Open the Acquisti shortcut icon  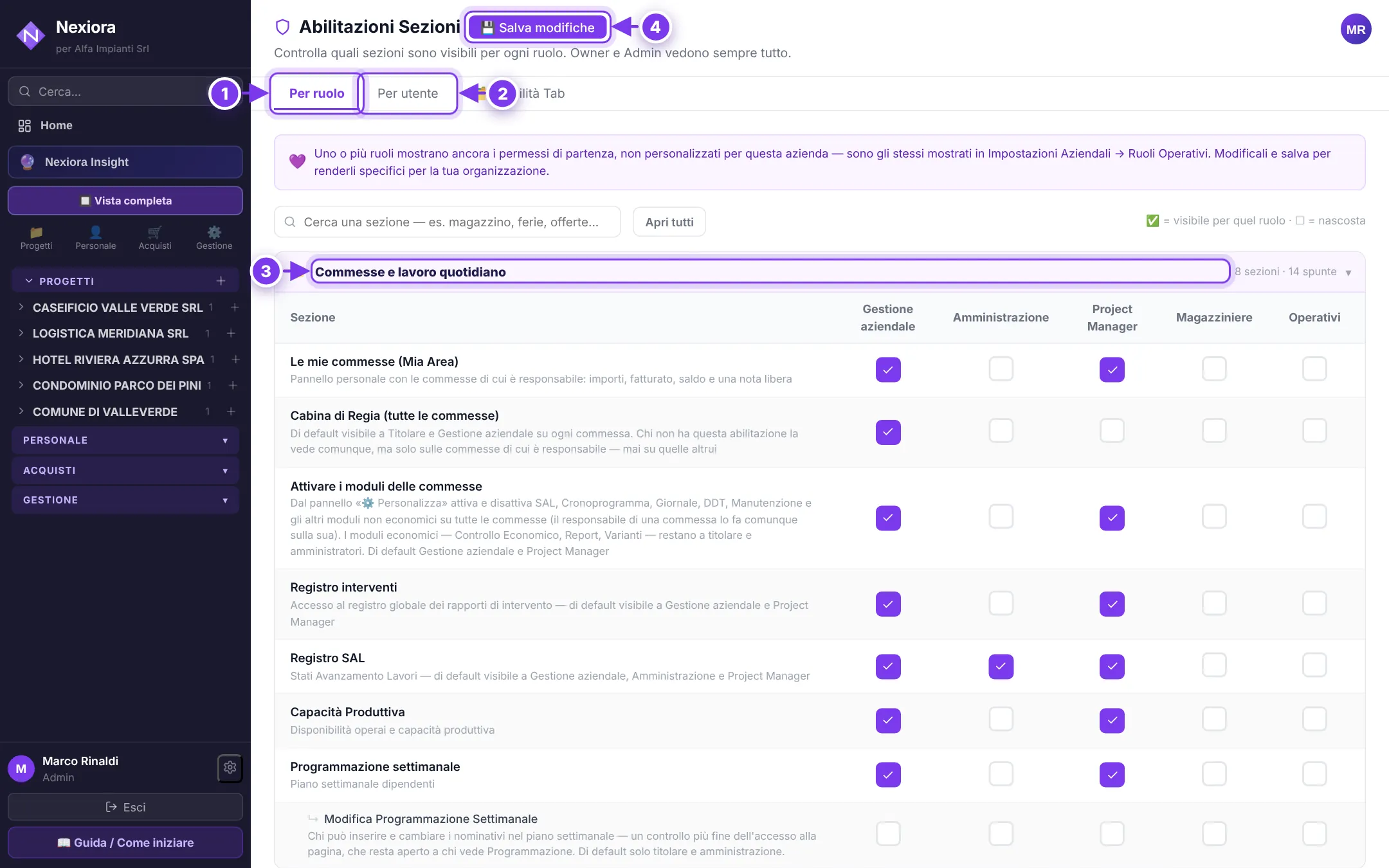155,232
